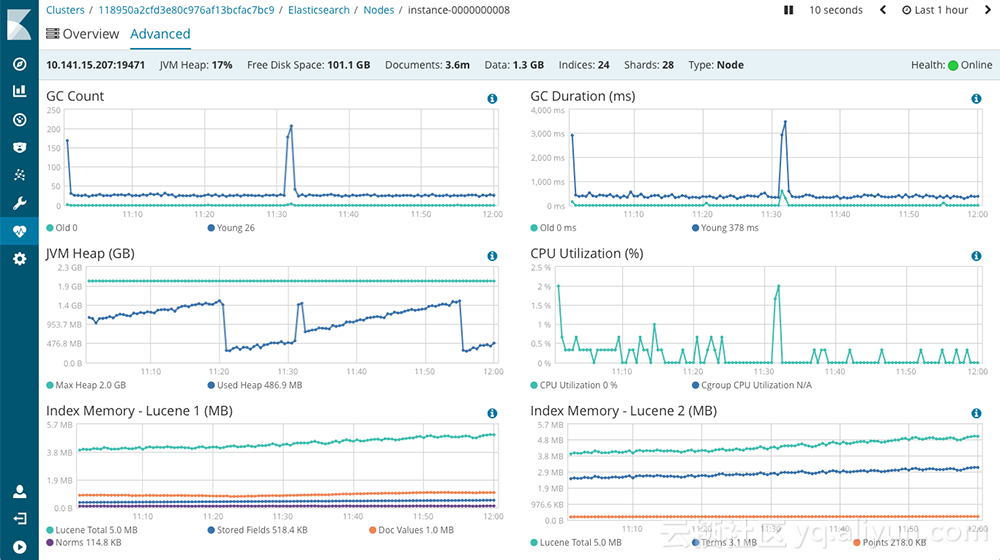
Task: Open Management gear icon in sidebar
Action: (19, 259)
